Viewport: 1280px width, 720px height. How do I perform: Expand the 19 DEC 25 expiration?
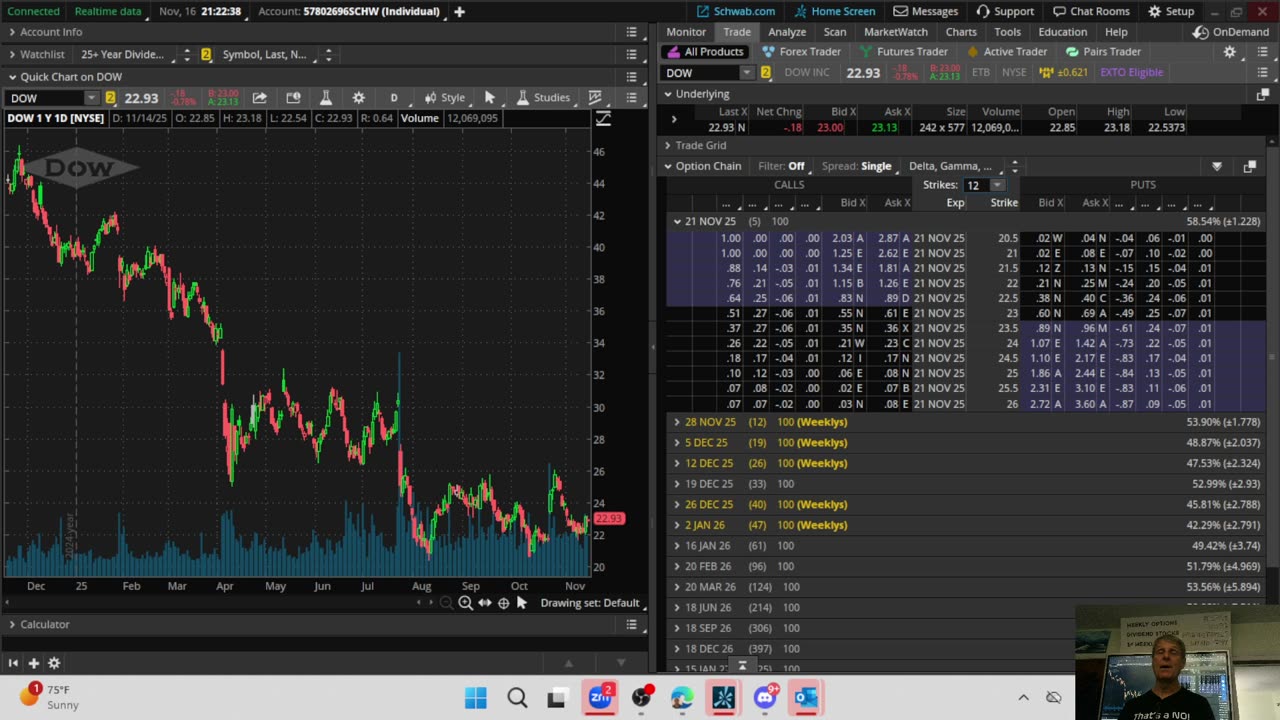(x=677, y=484)
